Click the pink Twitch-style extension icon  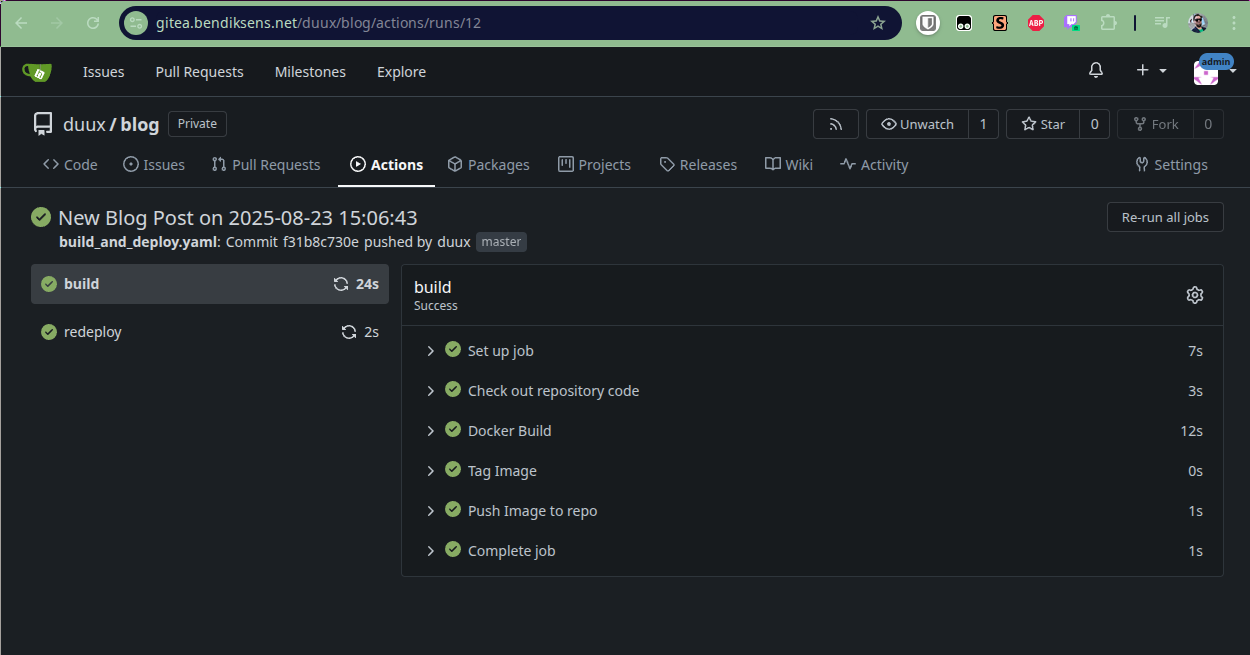(1072, 23)
